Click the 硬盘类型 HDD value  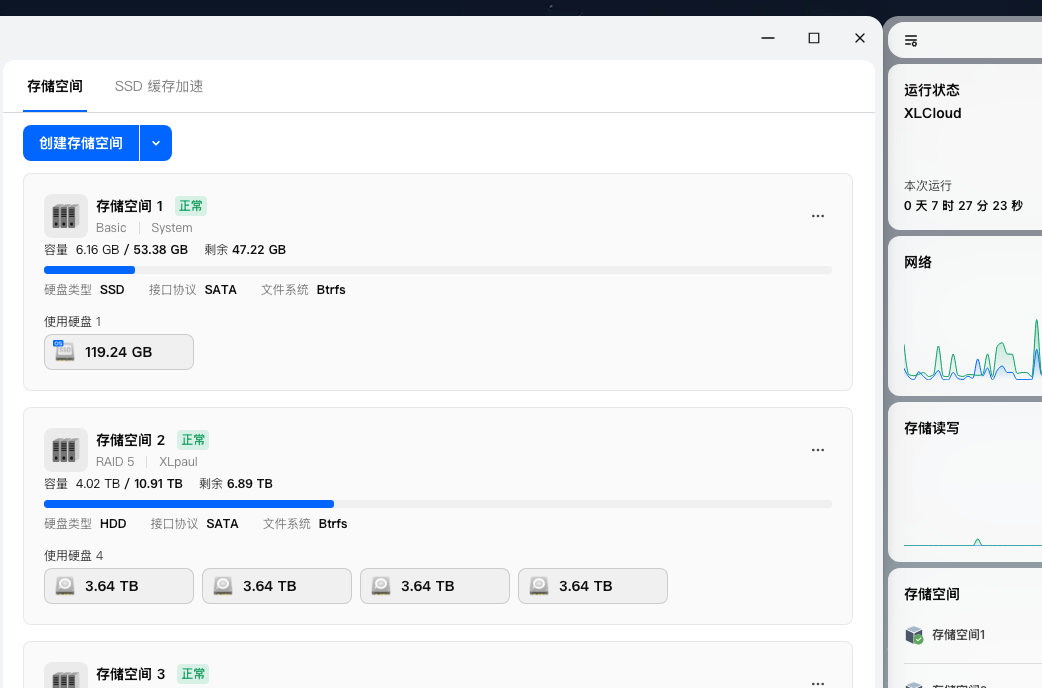coord(113,524)
